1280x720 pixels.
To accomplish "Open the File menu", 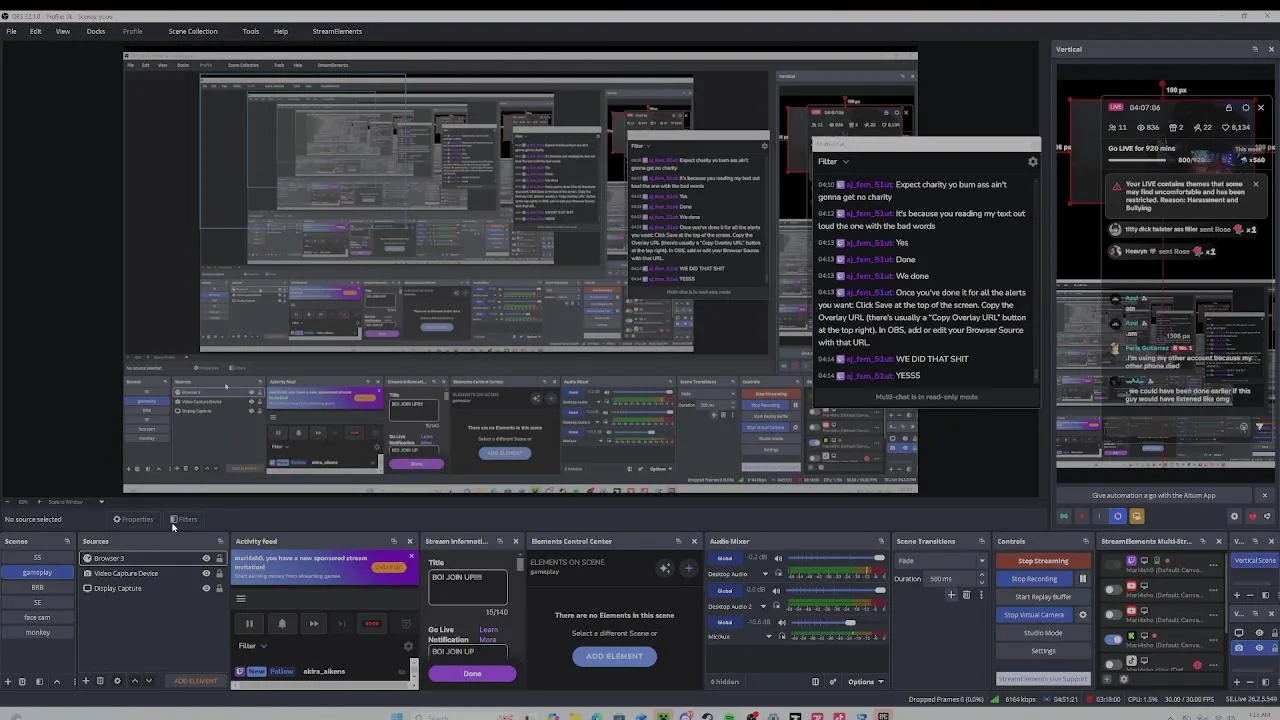I will tap(11, 31).
